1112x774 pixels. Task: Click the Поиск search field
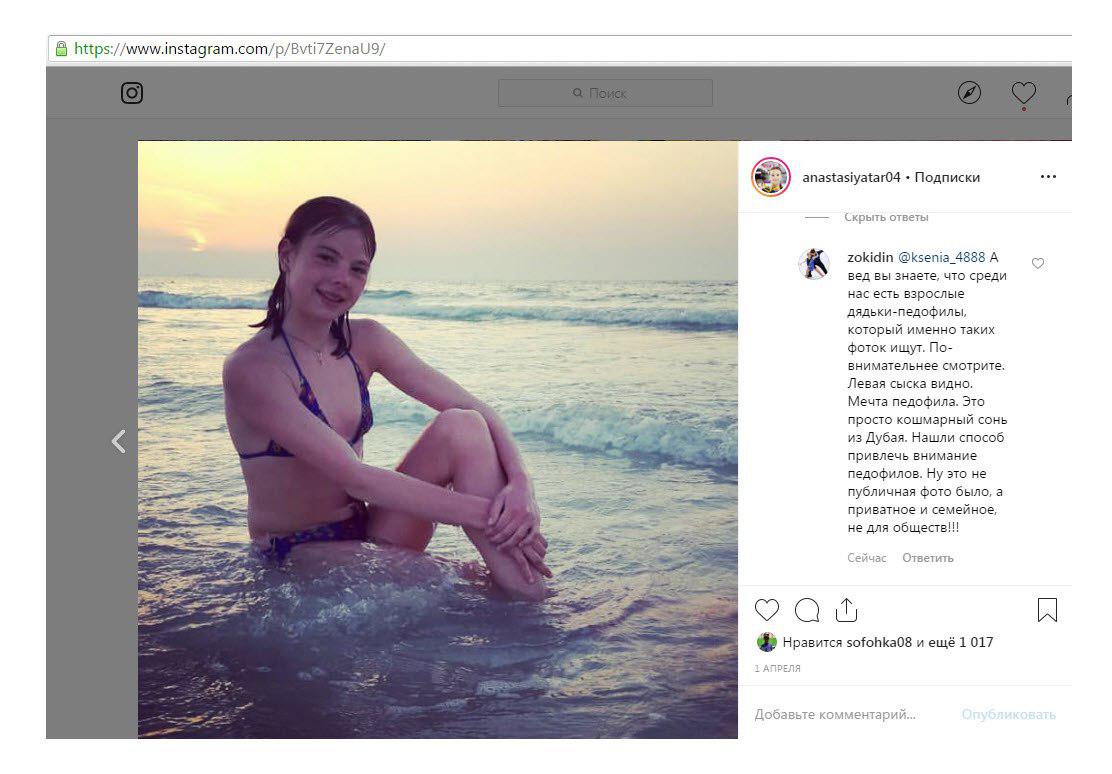(x=605, y=93)
